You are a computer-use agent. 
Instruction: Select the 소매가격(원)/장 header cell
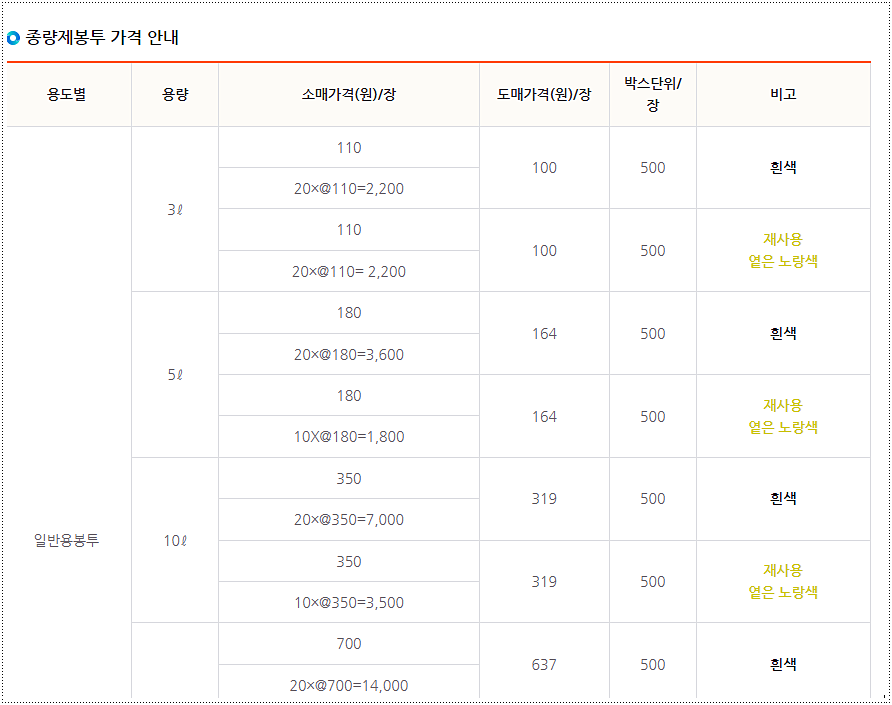348,94
